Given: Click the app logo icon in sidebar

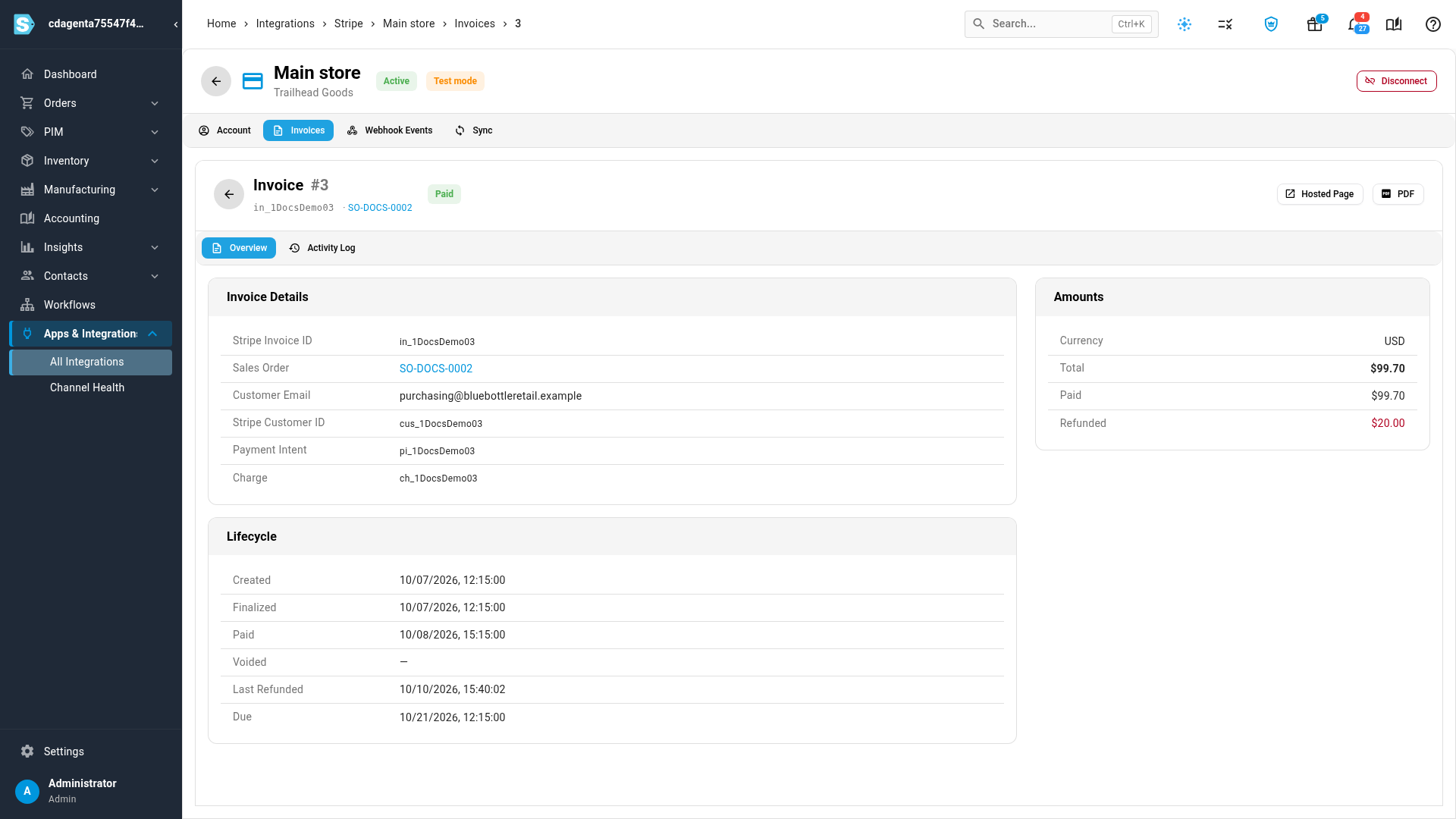Looking at the screenshot, I should [x=24, y=24].
